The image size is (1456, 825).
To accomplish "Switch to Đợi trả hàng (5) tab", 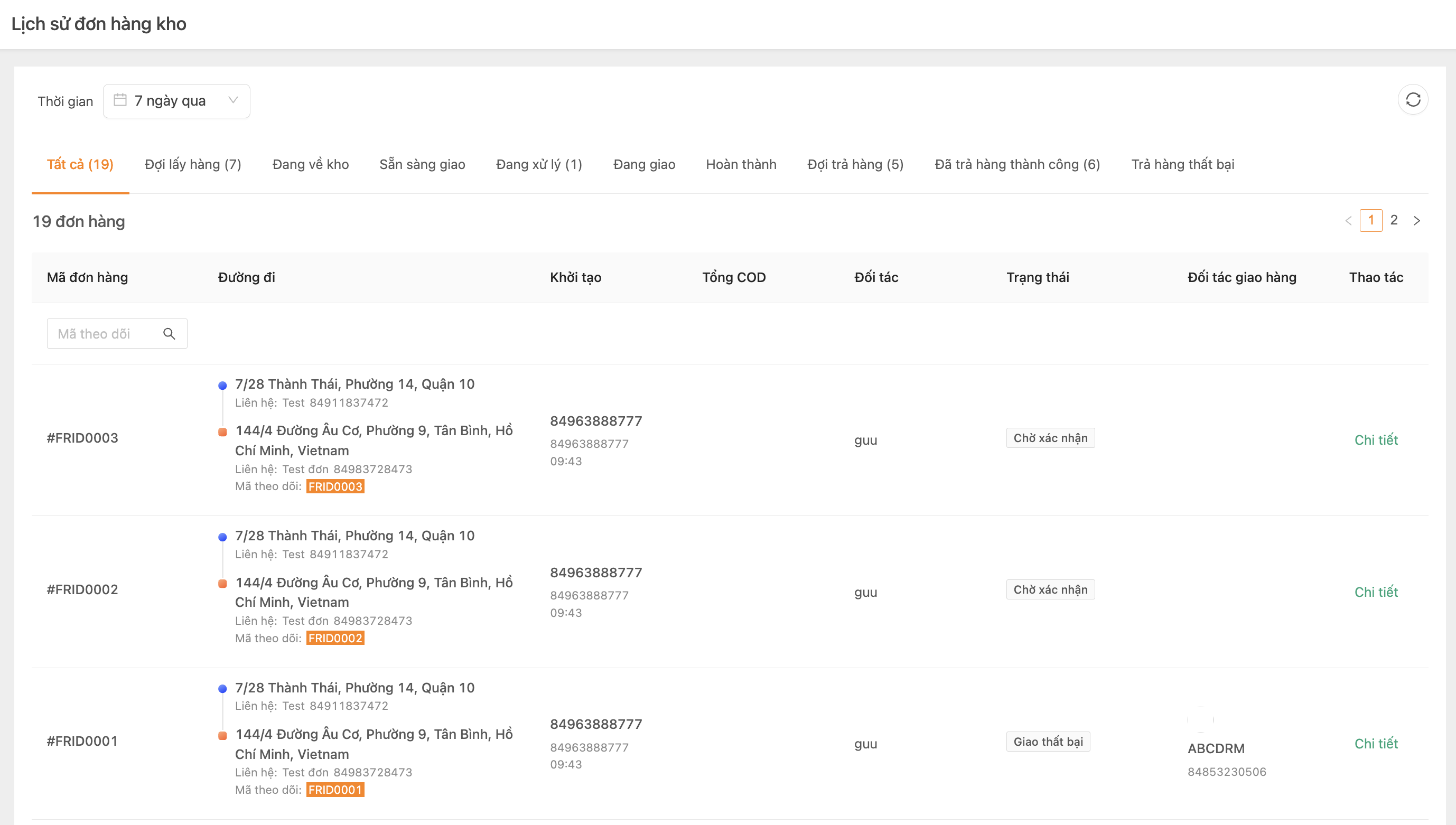I will [x=855, y=164].
